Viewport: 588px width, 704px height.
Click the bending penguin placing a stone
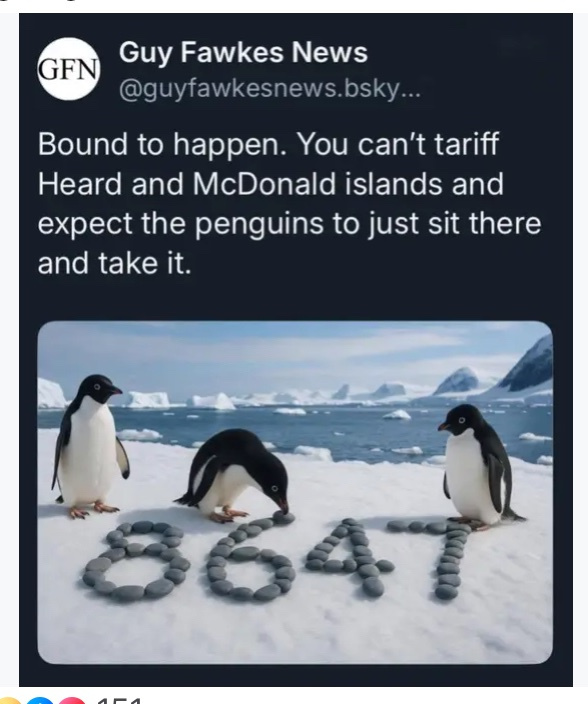[x=234, y=476]
